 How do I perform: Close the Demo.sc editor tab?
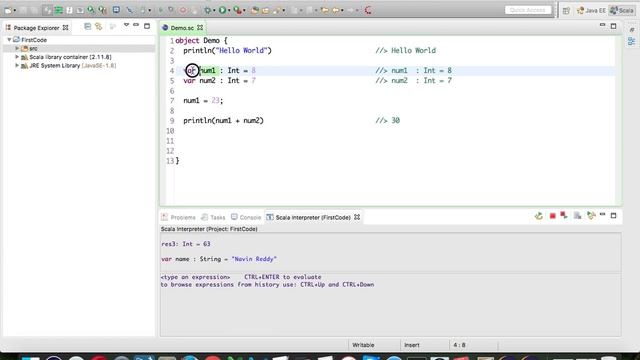tap(200, 27)
